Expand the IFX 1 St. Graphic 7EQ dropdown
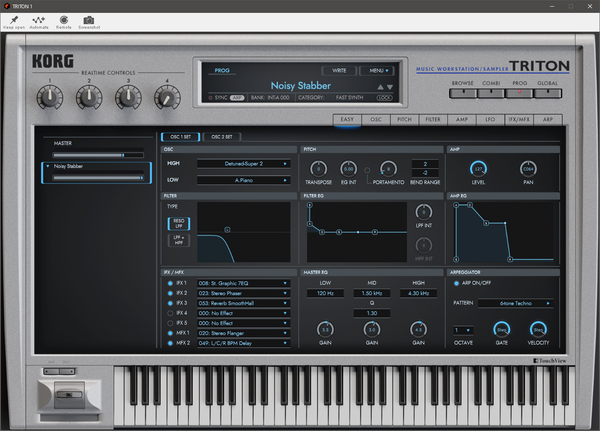This screenshot has height=431, width=600. (244, 283)
